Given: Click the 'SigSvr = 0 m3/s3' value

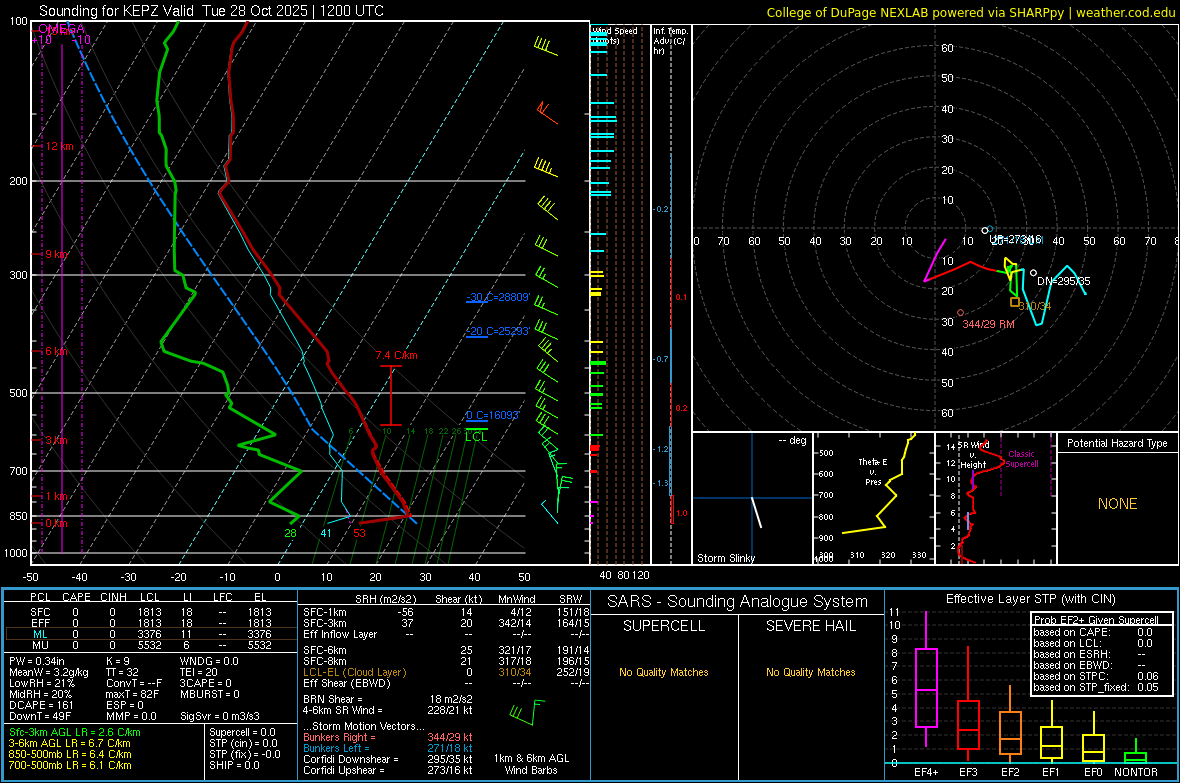Looking at the screenshot, I should 220,716.
